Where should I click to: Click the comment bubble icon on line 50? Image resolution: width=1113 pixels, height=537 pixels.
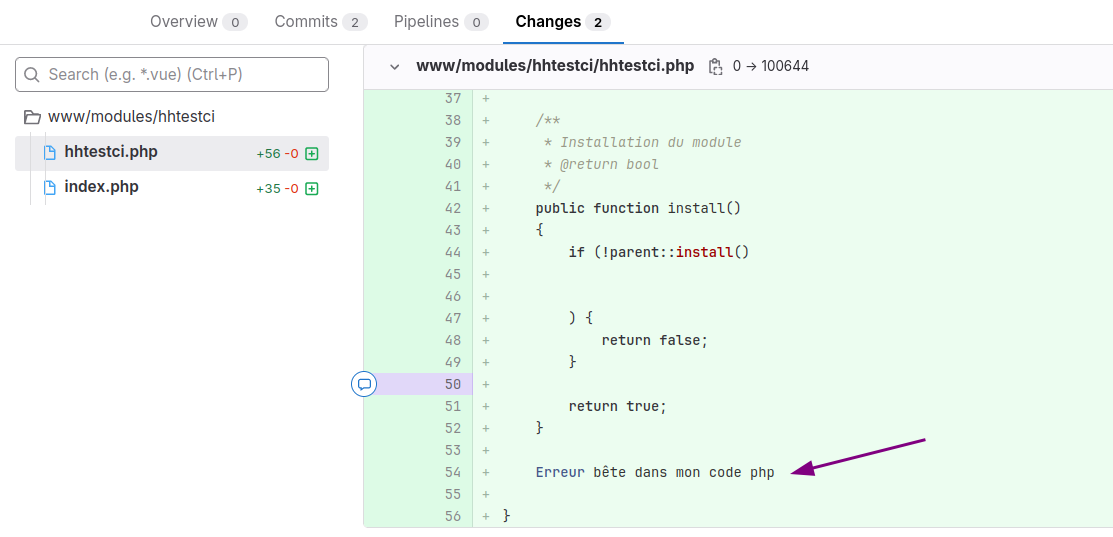coord(364,384)
